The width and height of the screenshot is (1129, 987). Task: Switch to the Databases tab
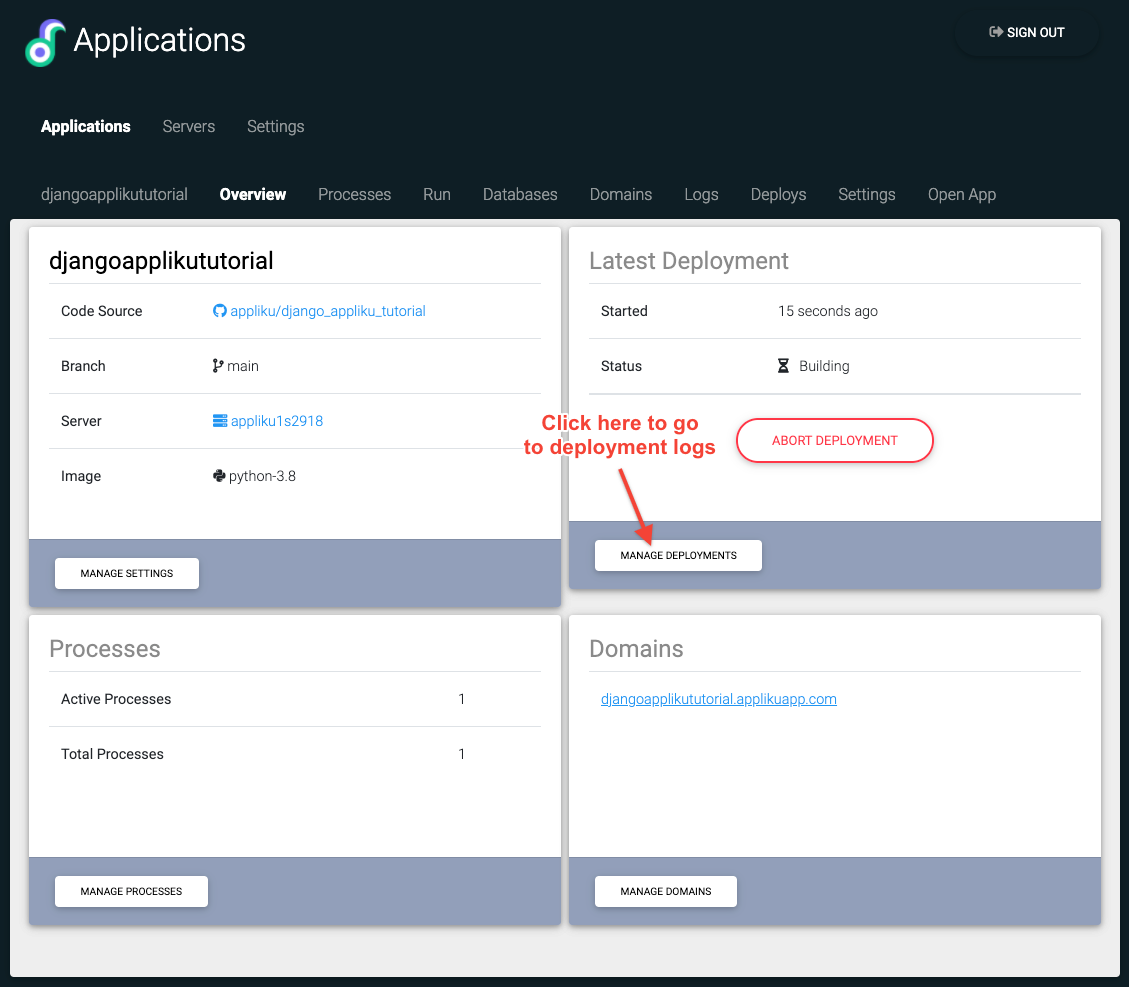coord(520,194)
